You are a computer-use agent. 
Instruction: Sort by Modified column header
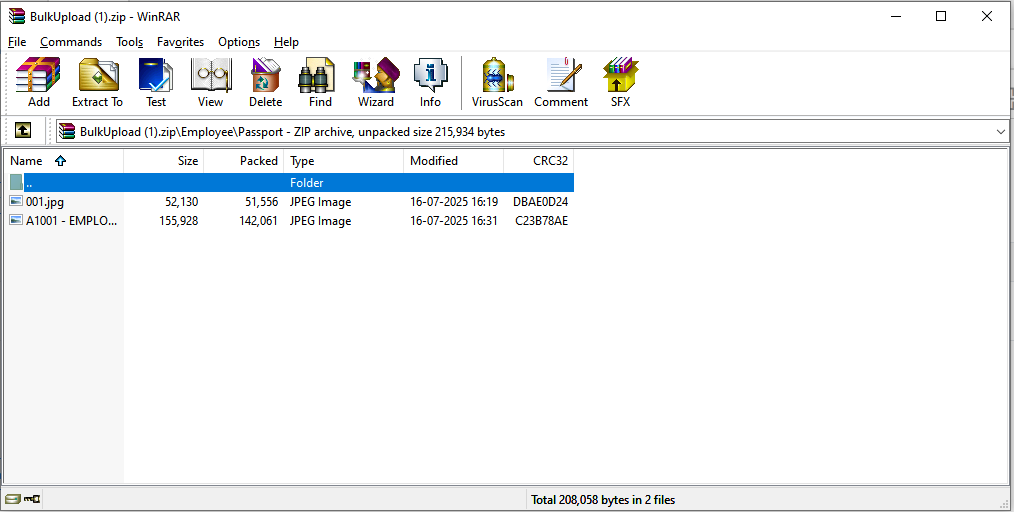(434, 161)
